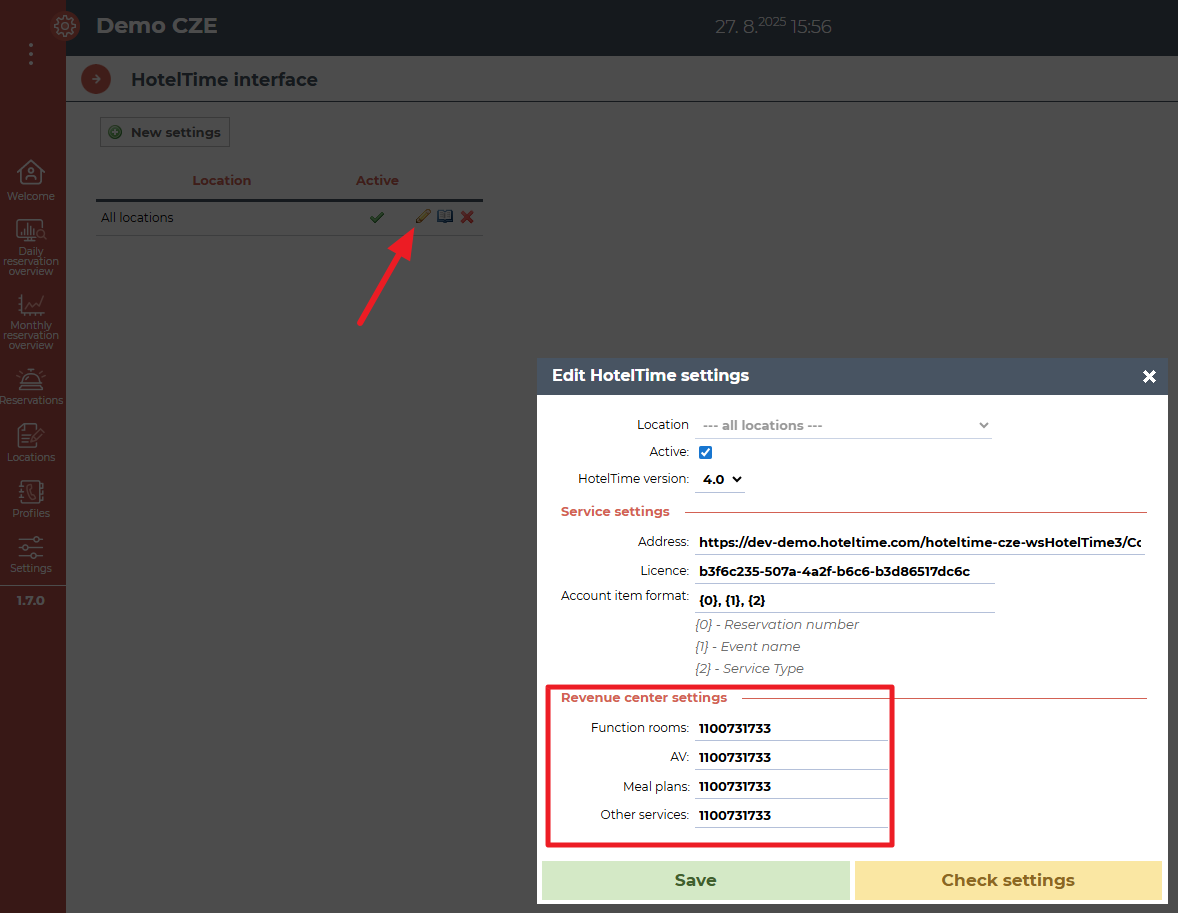Open the Location dropdown in dialog
The height and width of the screenshot is (913, 1178).
(843, 425)
